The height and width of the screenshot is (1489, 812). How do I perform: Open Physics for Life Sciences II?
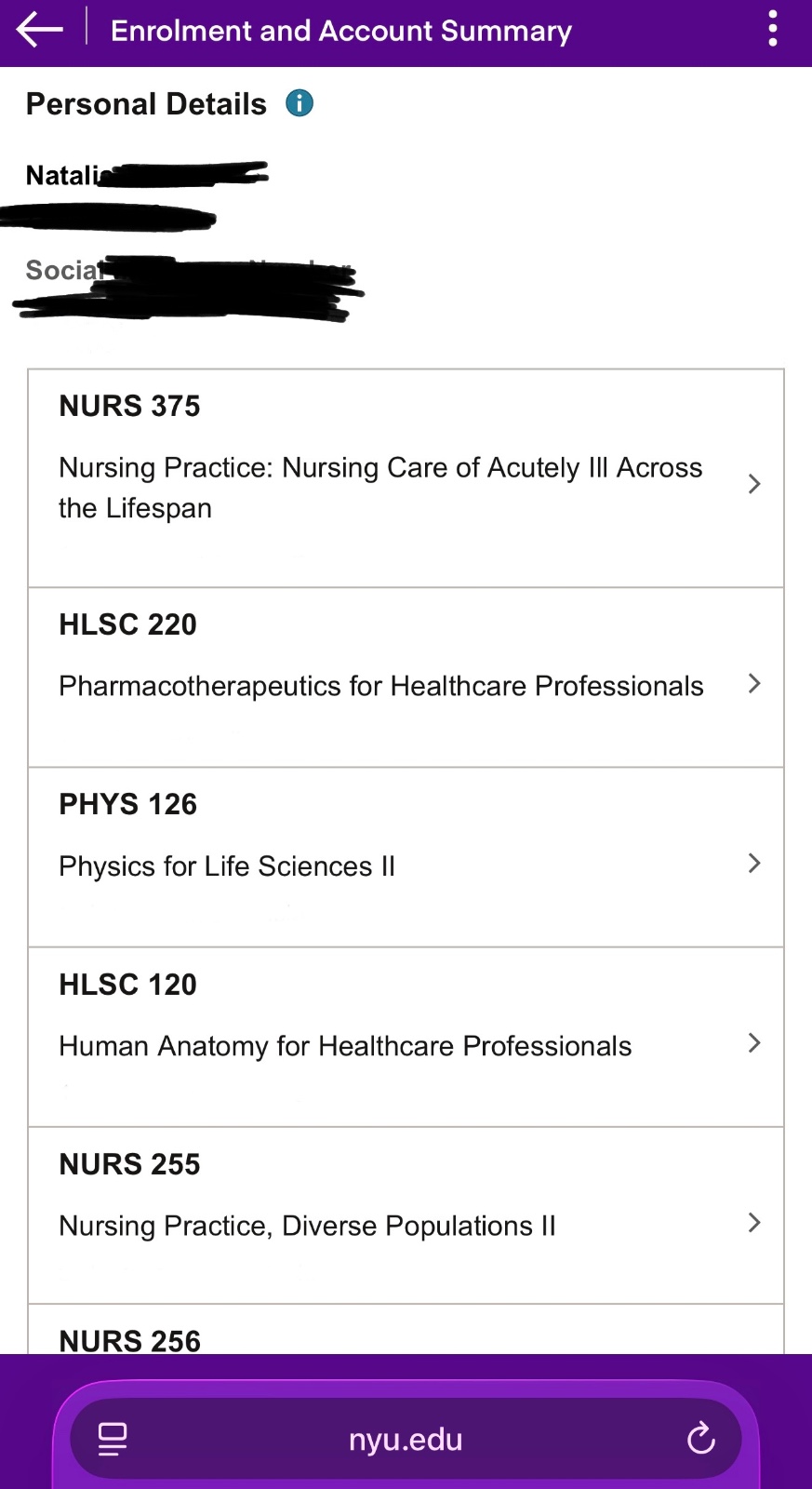click(227, 866)
